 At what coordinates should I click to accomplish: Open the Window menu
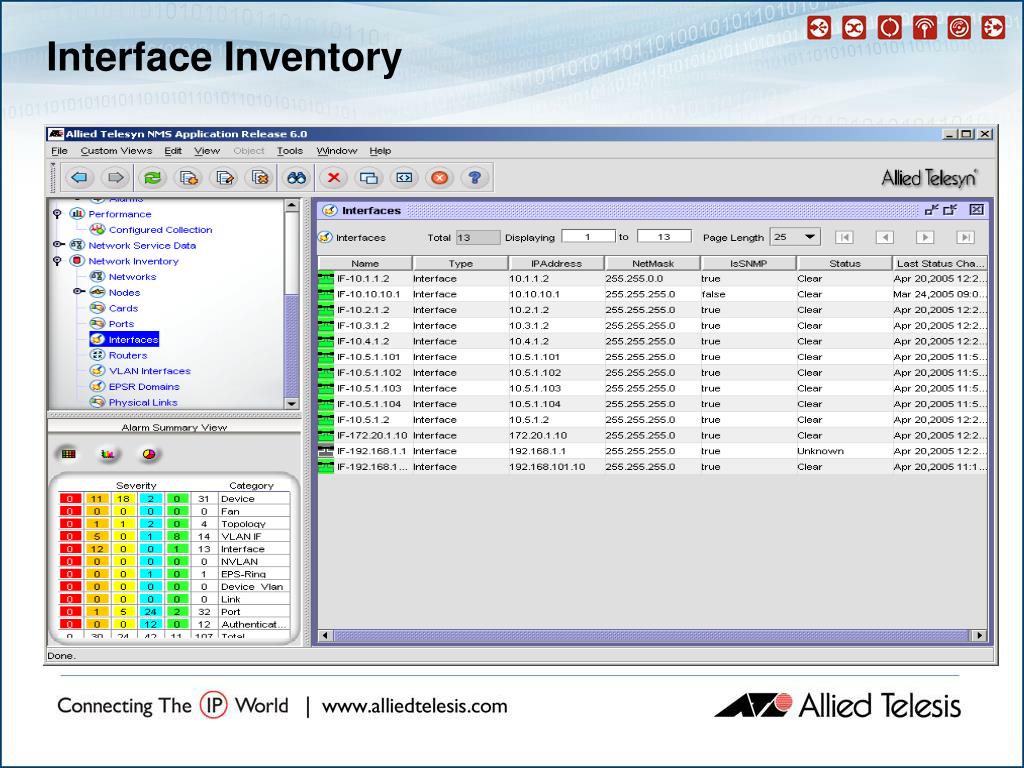(x=337, y=151)
